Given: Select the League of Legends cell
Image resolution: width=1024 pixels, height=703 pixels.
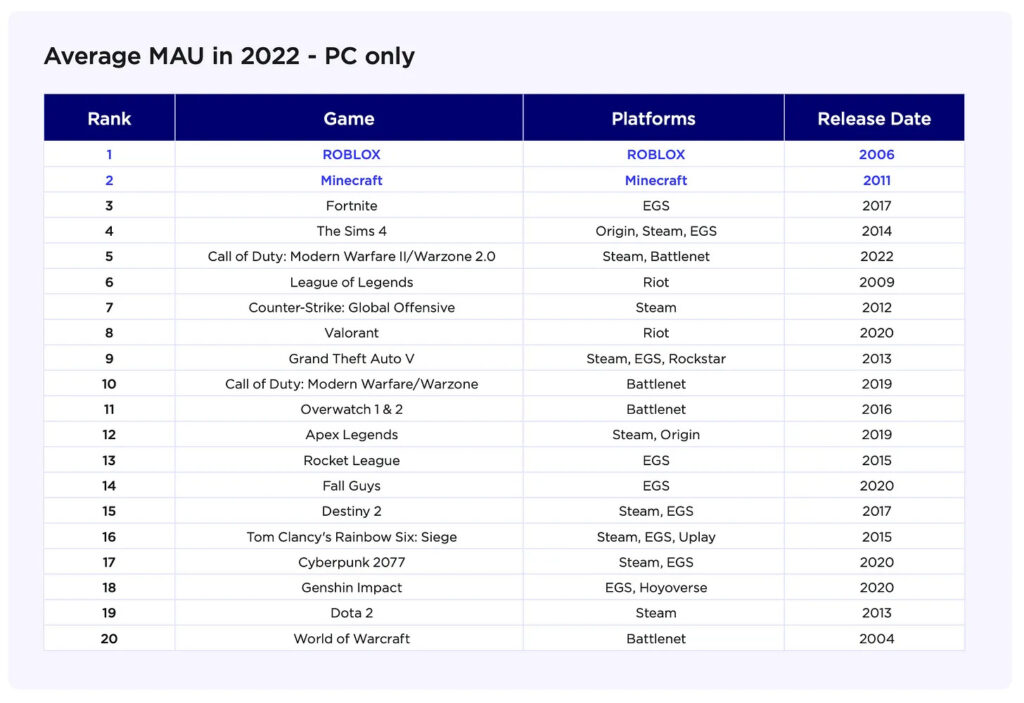Looking at the screenshot, I should (351, 282).
